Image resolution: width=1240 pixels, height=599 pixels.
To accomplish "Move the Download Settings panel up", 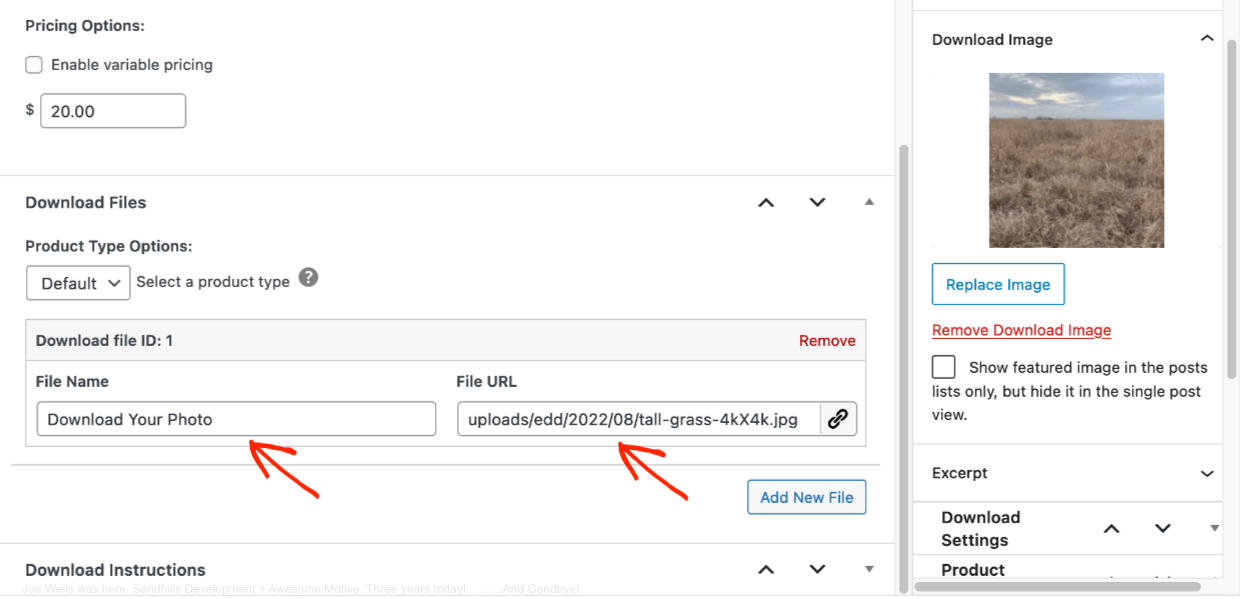I will pos(1111,528).
